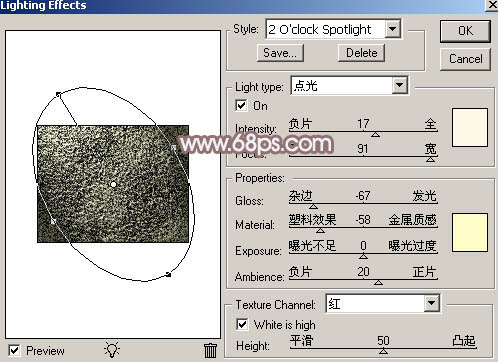Click the trash can delete-light icon
This screenshot has height=362, width=498.
click(x=210, y=351)
